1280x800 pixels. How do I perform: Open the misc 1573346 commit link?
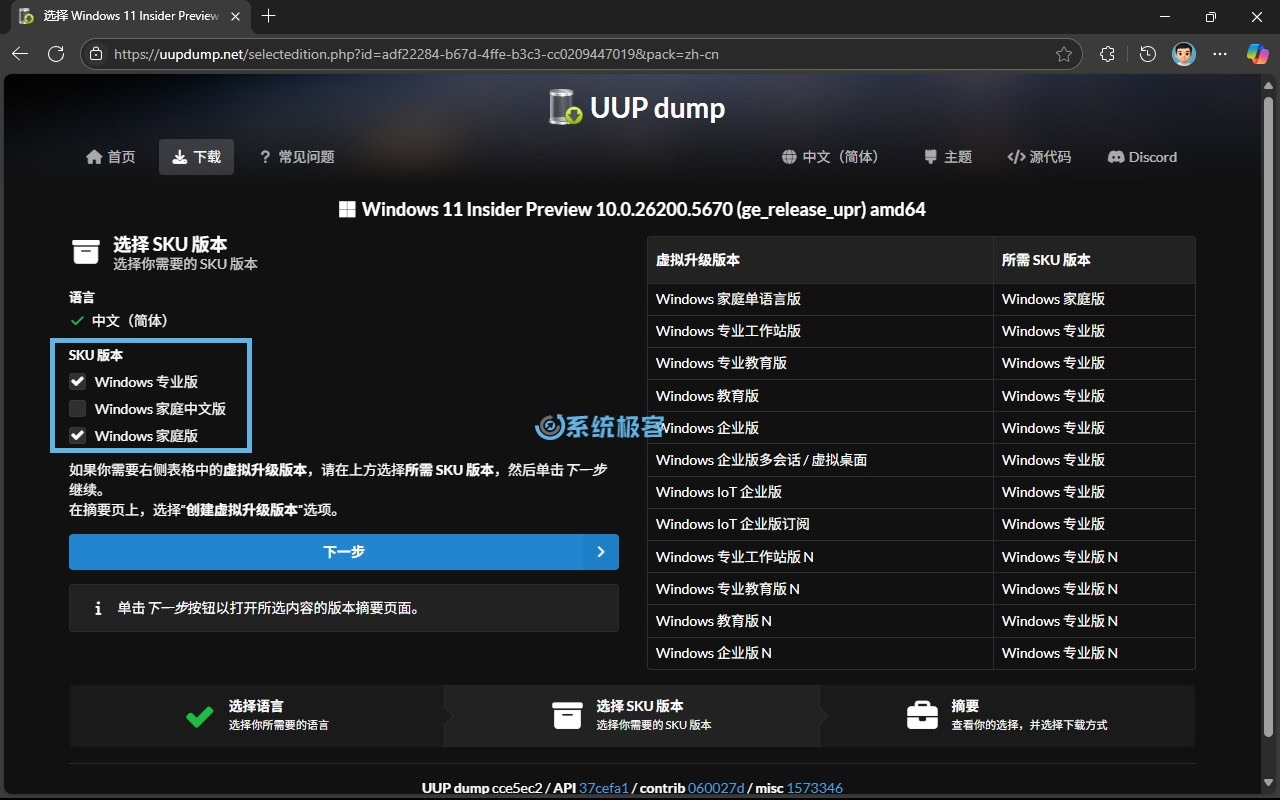[814, 788]
